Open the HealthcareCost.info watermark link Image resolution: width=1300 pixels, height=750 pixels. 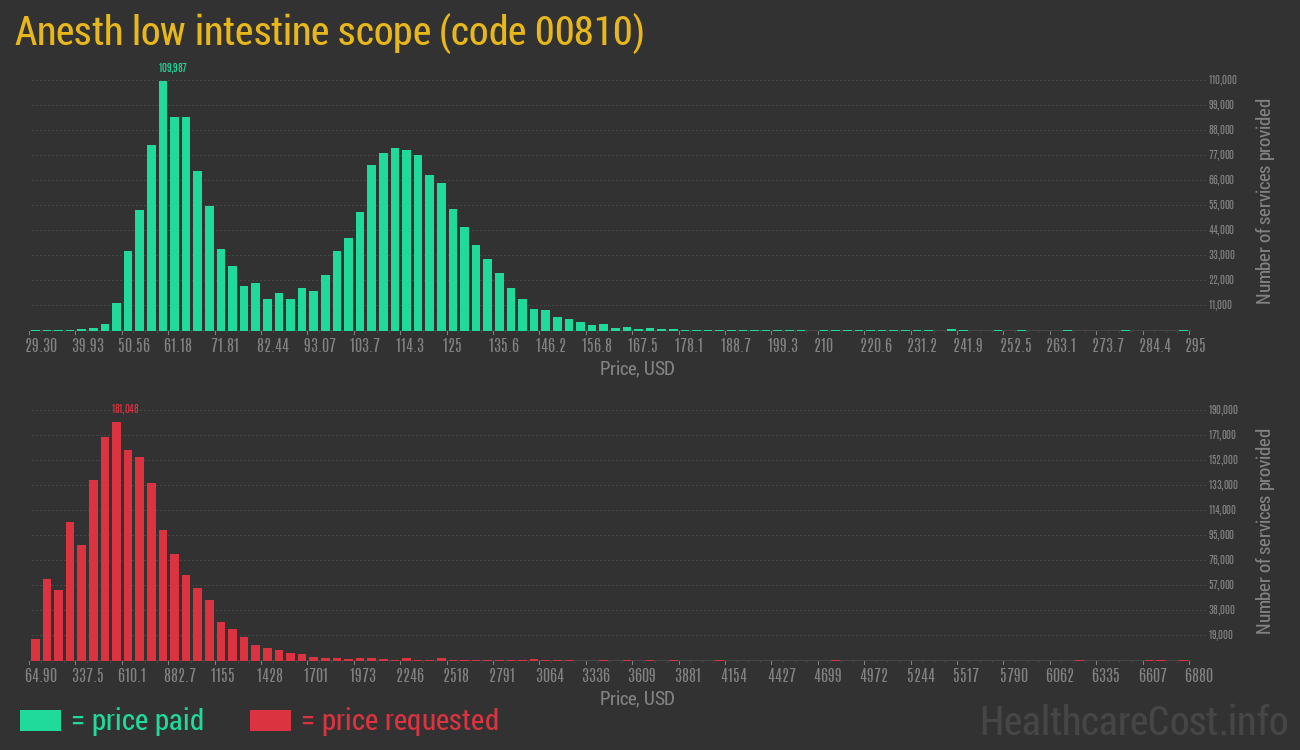point(1133,720)
